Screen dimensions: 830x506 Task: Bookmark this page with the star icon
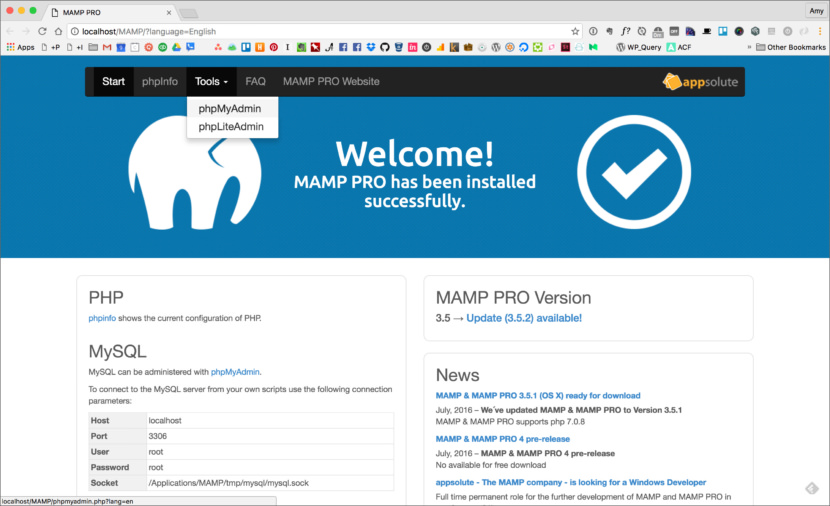click(575, 31)
